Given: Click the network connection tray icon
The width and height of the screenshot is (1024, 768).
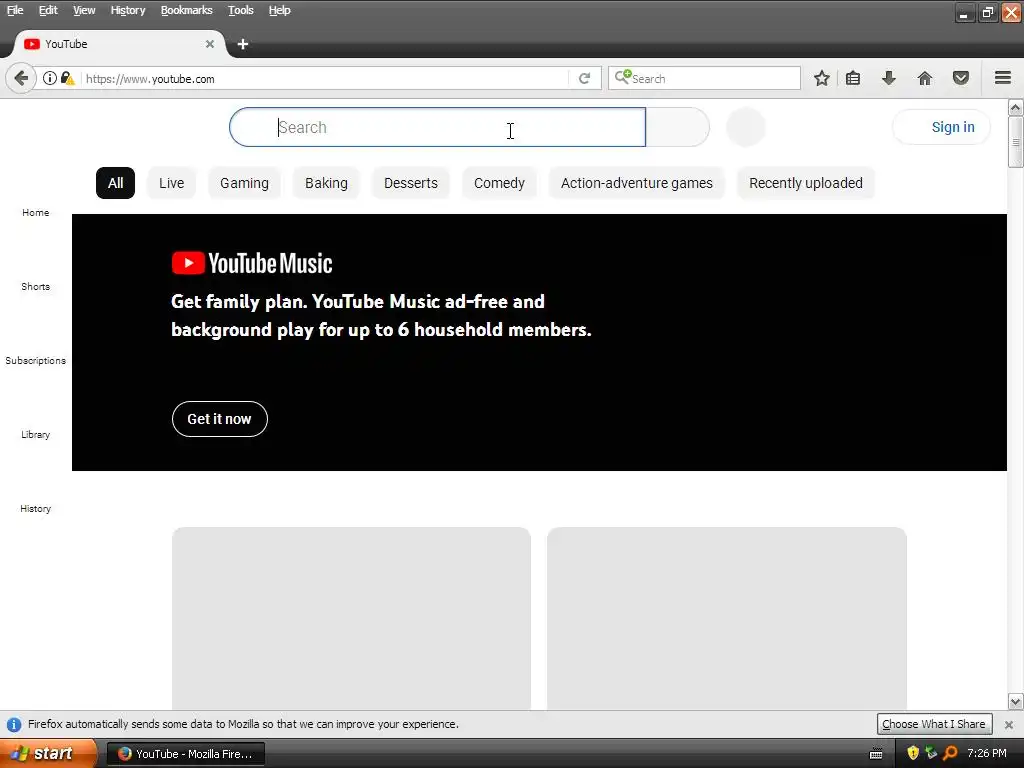Looking at the screenshot, I should (931, 753).
